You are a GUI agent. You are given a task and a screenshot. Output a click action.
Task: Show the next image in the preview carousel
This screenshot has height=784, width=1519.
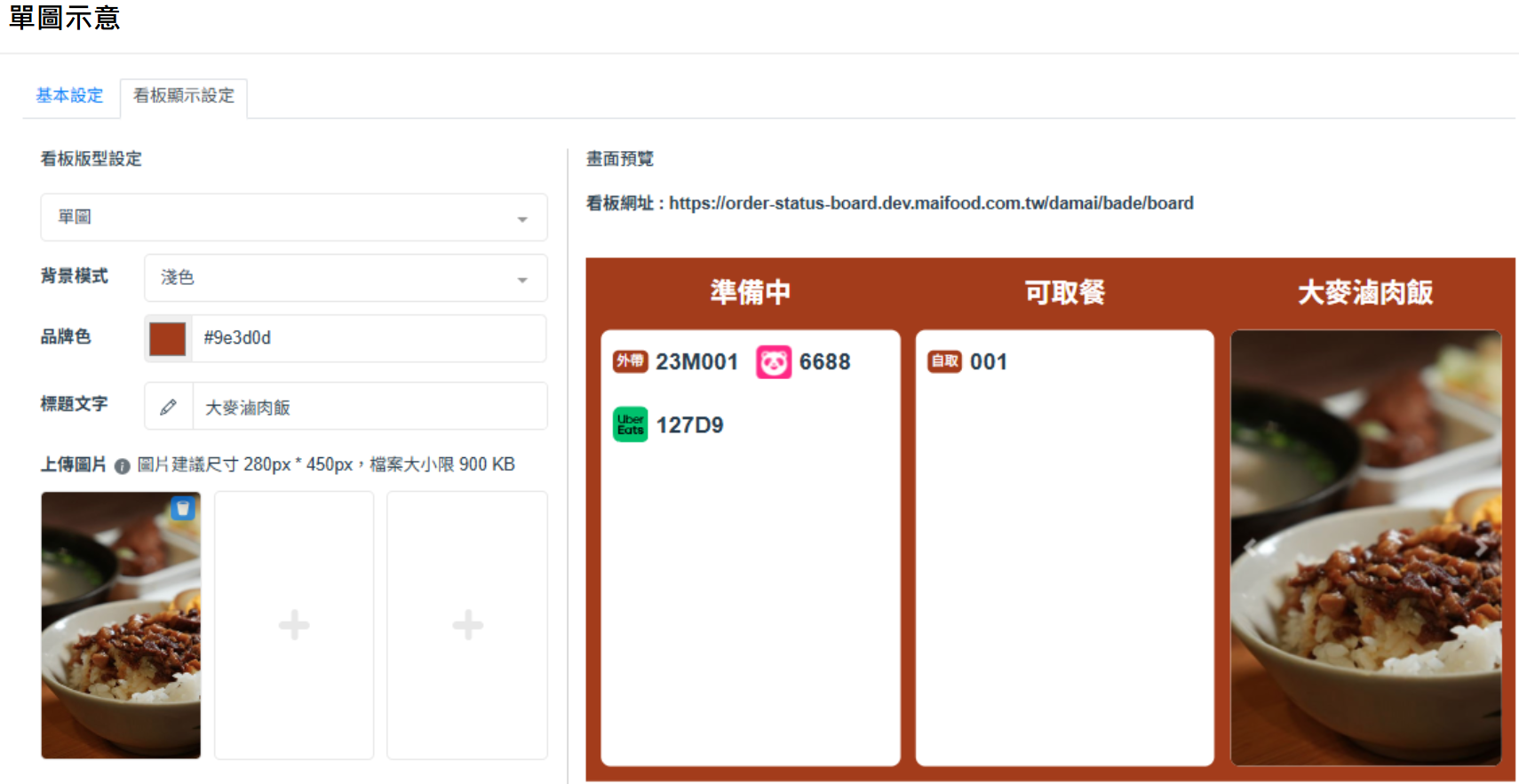pyautogui.click(x=1481, y=548)
